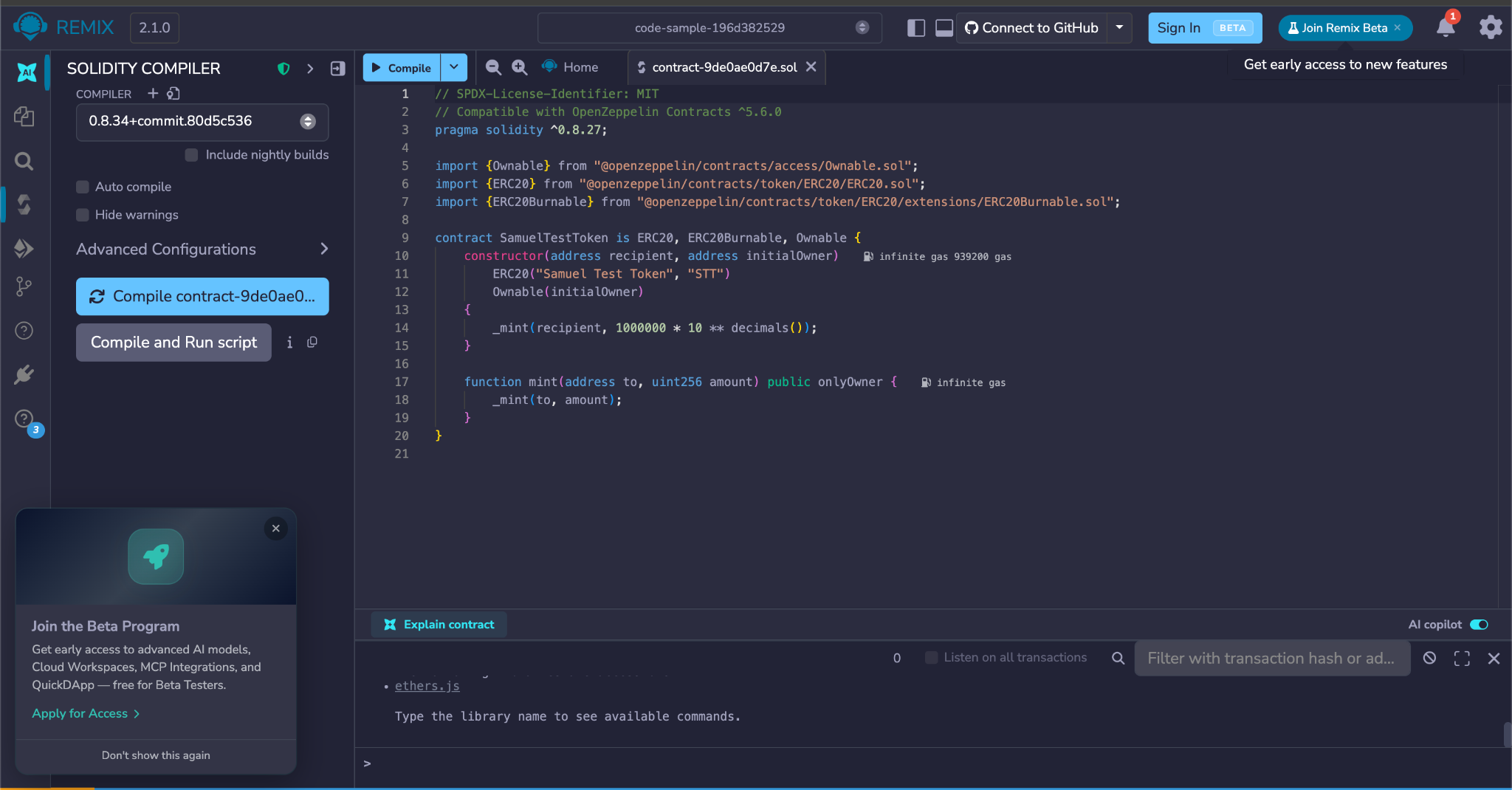Click the Apply for Access link
Image resolution: width=1512 pixels, height=790 pixels.
(x=86, y=713)
